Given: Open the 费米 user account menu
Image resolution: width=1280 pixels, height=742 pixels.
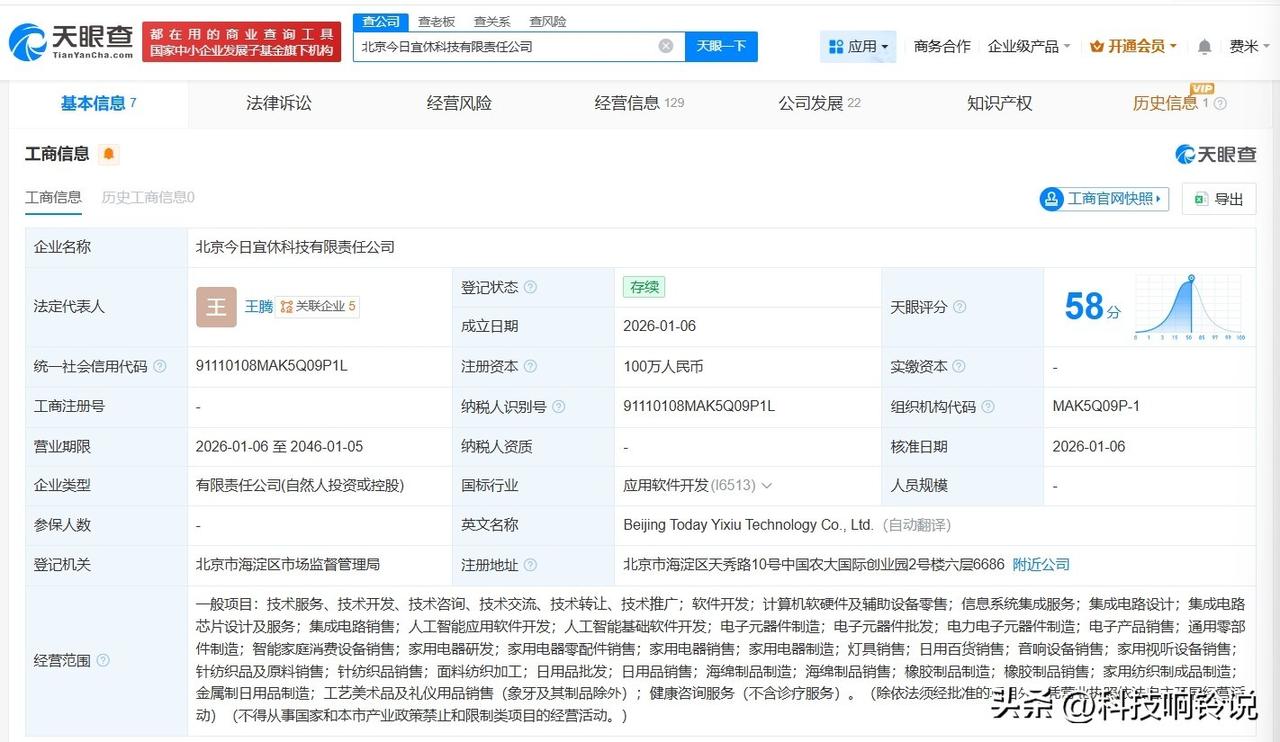Looking at the screenshot, I should tap(1250, 46).
